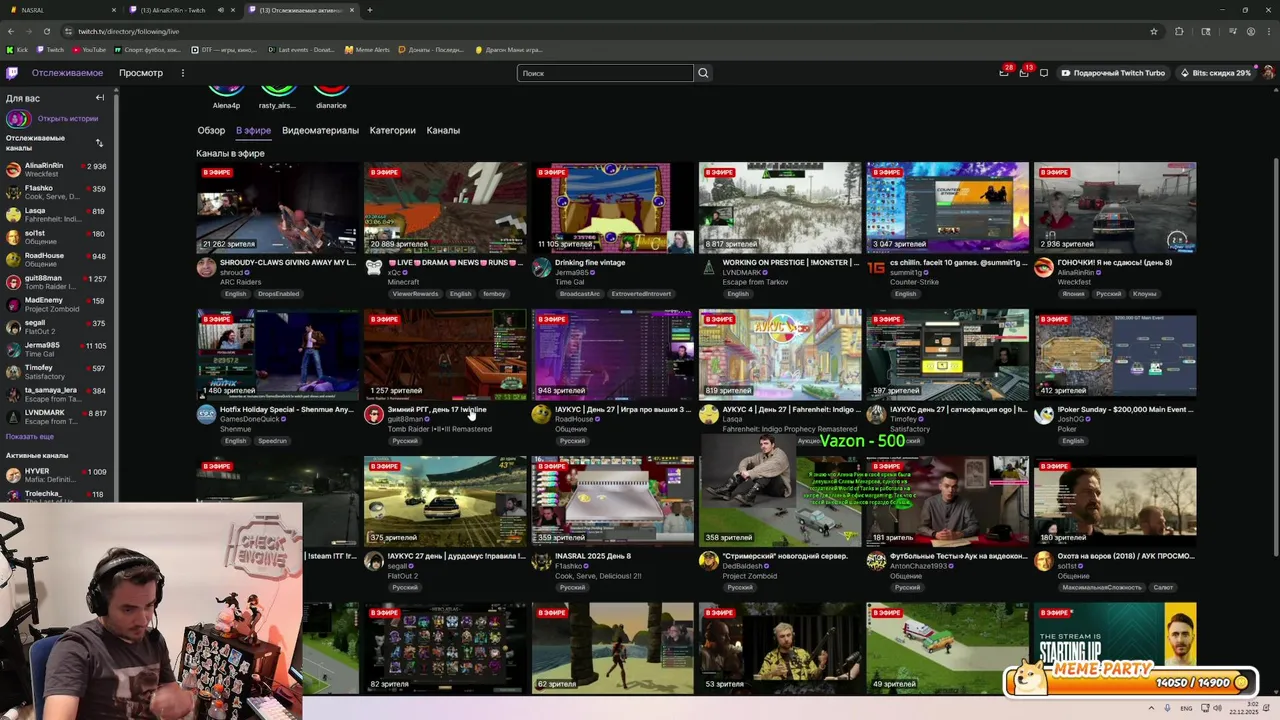Bookmark this page with star icon
Screen dimensions: 1280x720
coord(1153,31)
